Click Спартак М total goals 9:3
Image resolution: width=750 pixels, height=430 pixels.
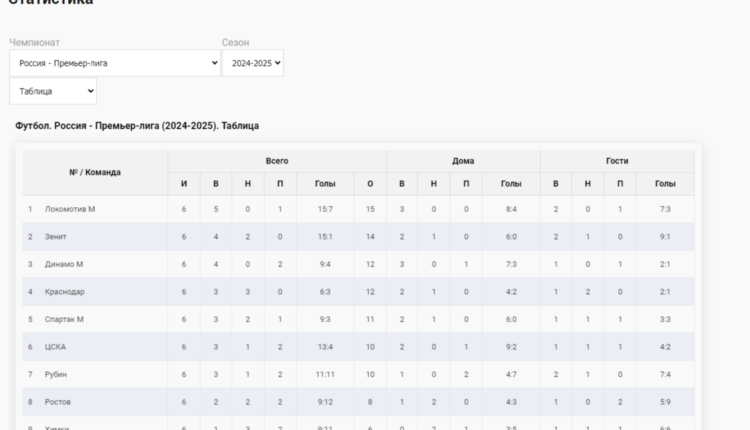click(325, 319)
